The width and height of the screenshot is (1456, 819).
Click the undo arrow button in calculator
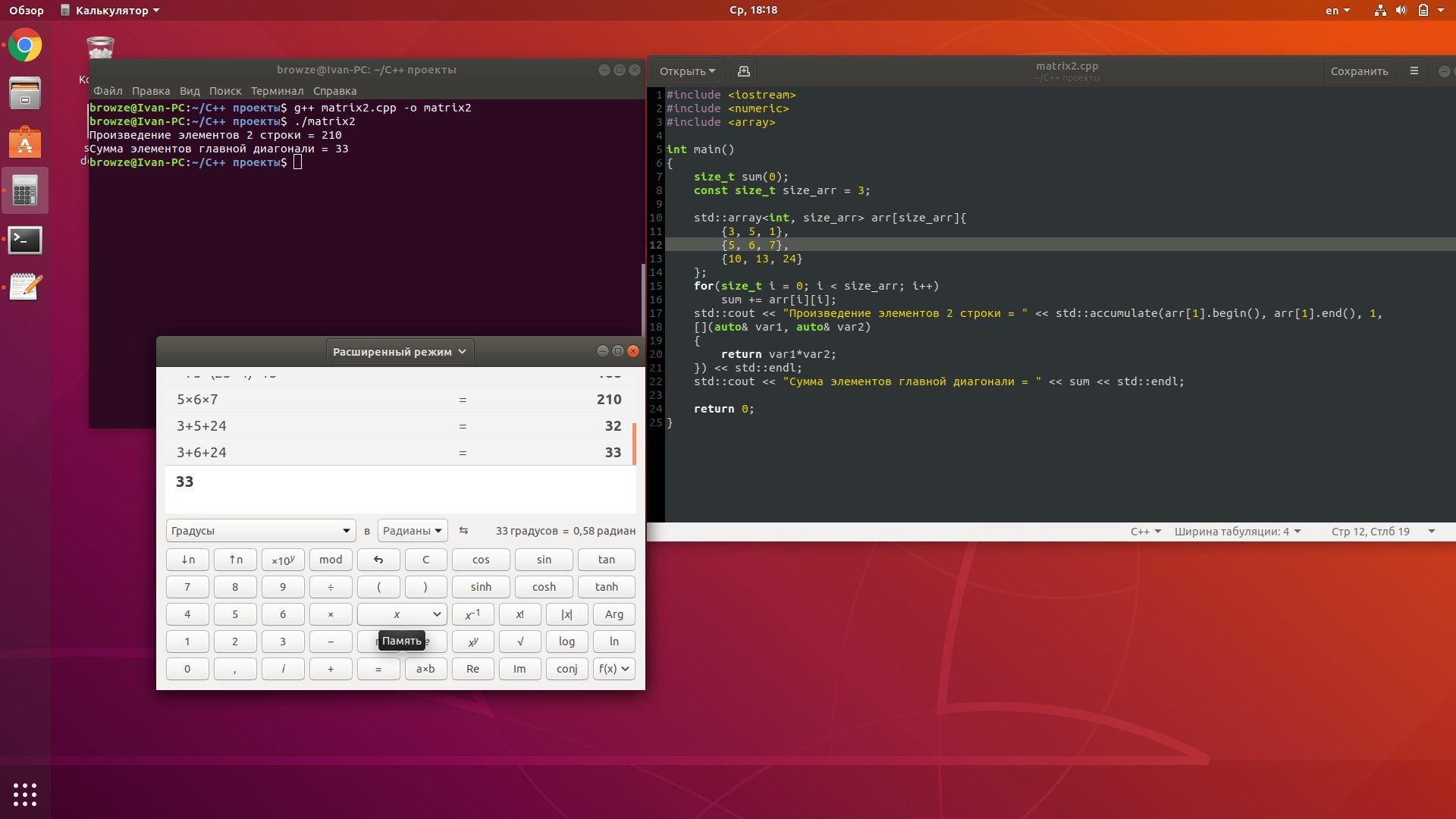(x=378, y=560)
